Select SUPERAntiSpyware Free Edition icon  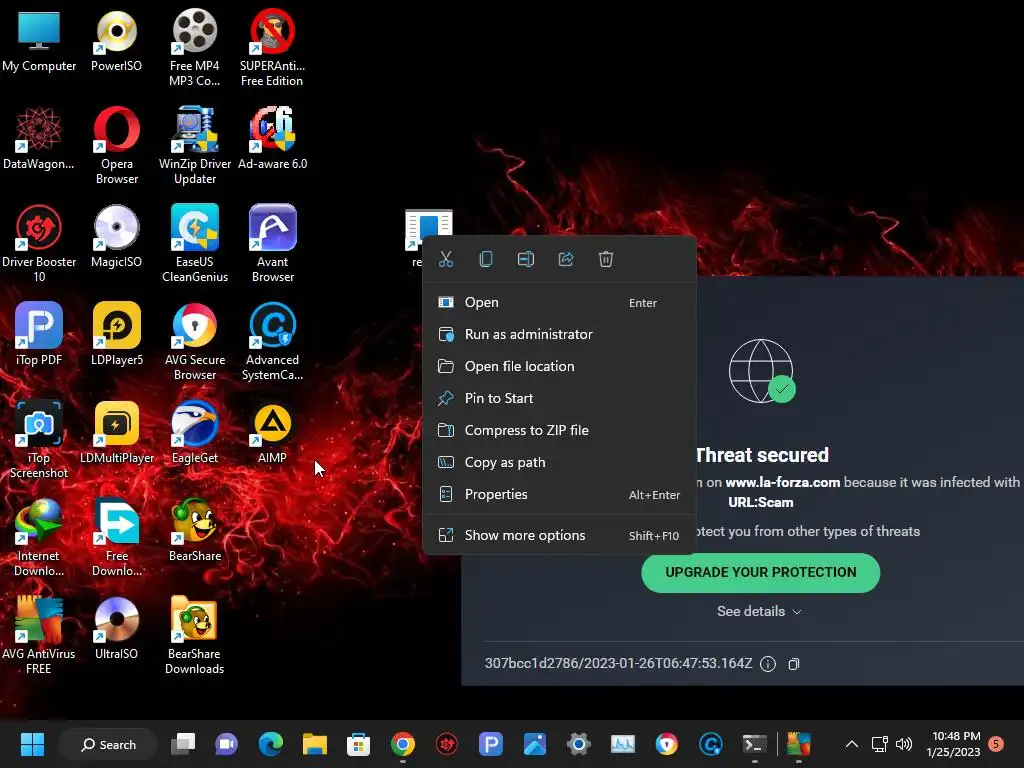(272, 48)
